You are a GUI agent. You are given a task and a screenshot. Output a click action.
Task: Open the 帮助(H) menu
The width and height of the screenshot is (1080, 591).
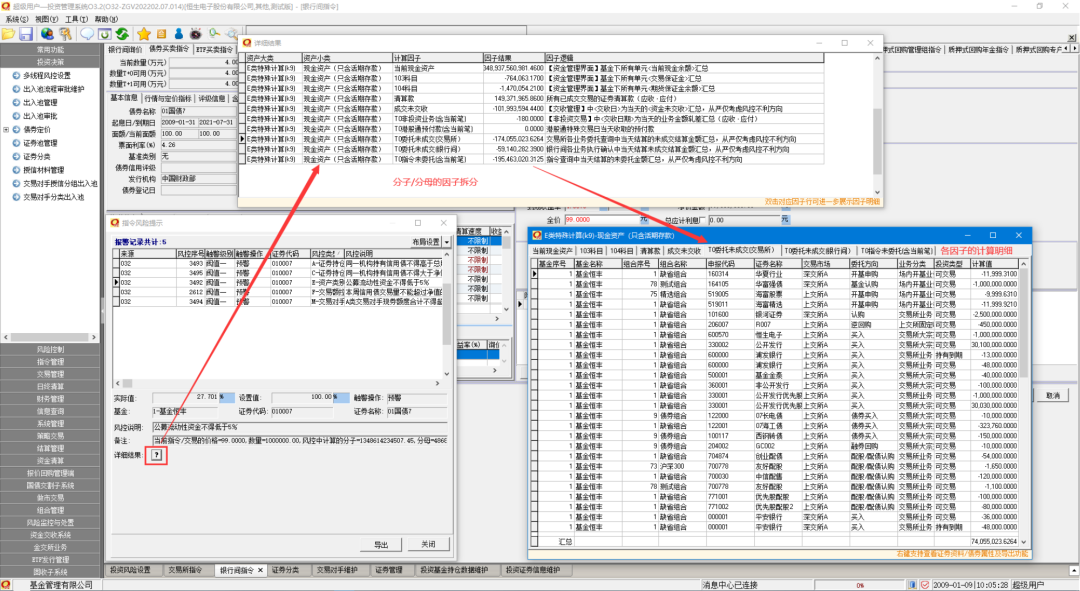[106, 19]
